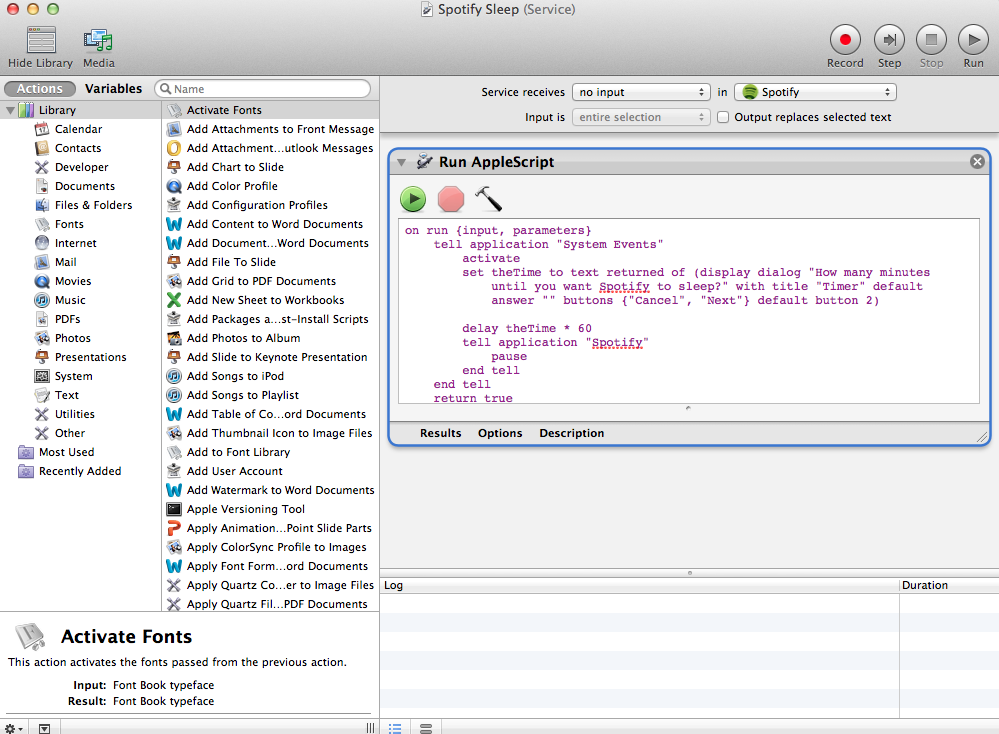This screenshot has width=999, height=734.
Task: Select the Developer library category
Action: point(80,168)
